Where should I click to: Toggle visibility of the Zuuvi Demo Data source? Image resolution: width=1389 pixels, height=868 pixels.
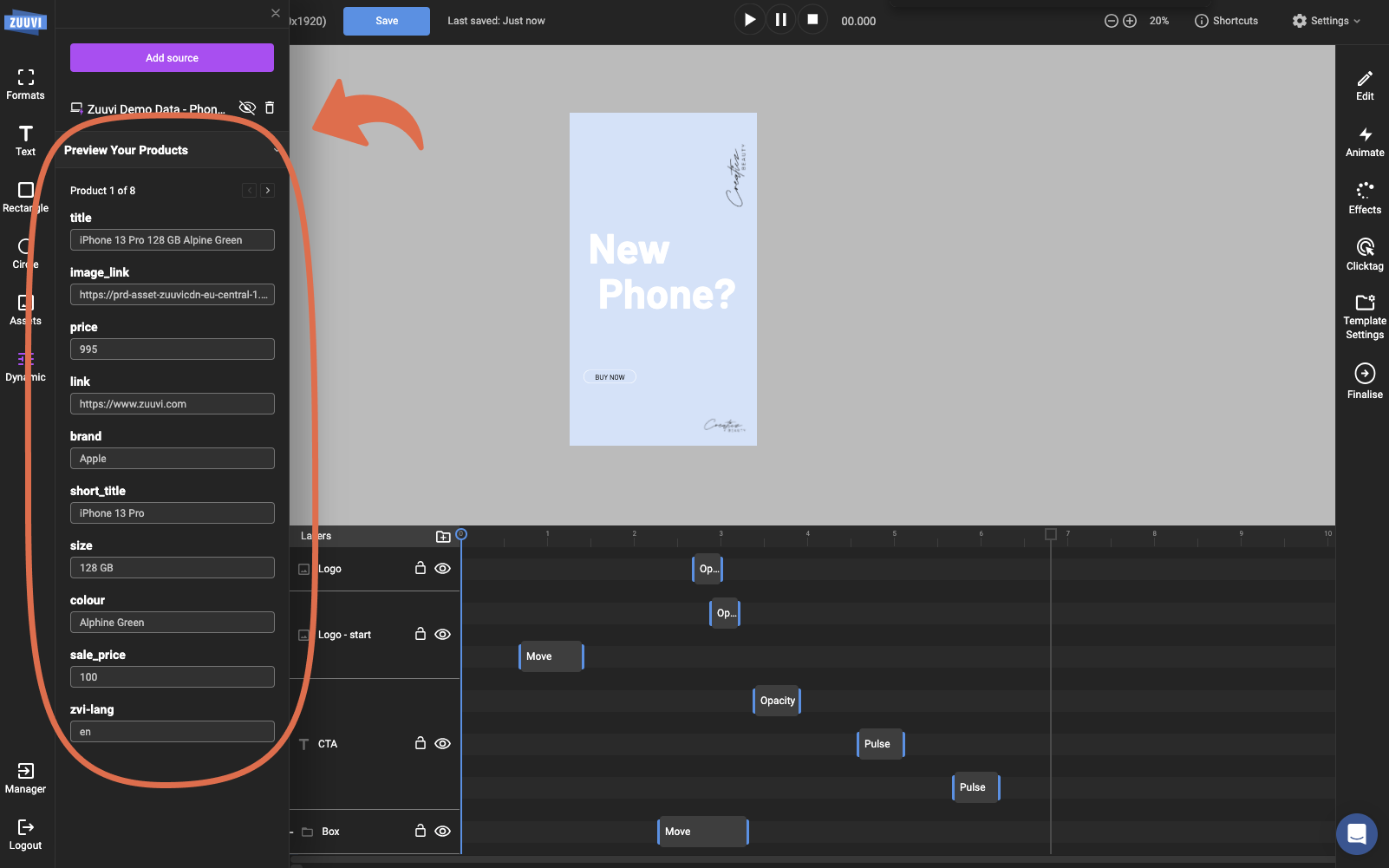247,108
